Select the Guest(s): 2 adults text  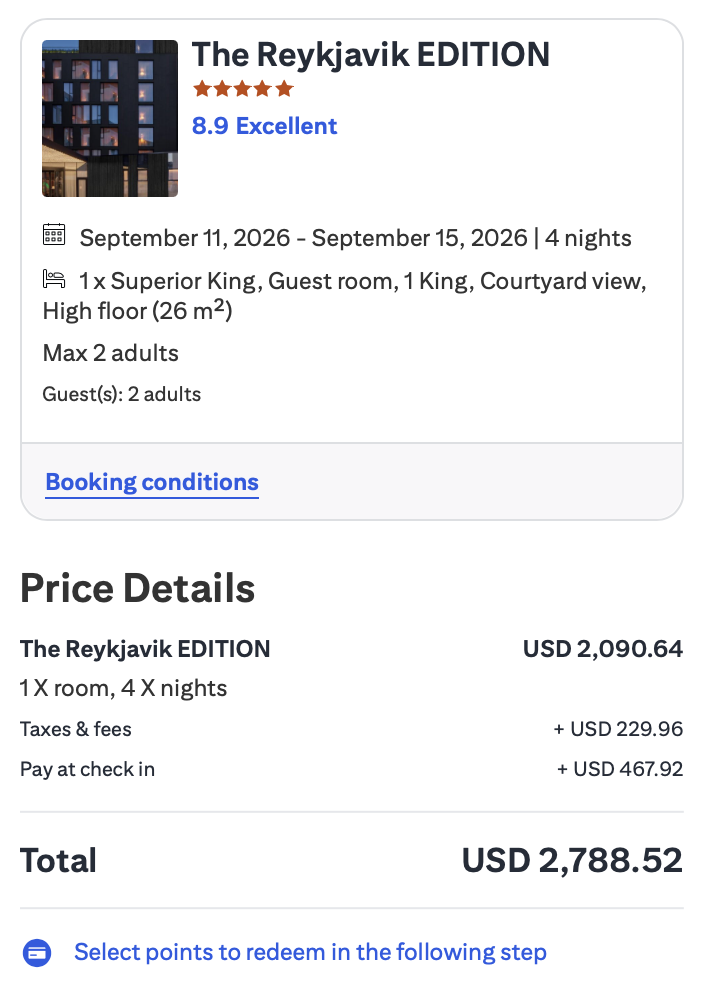[122, 394]
